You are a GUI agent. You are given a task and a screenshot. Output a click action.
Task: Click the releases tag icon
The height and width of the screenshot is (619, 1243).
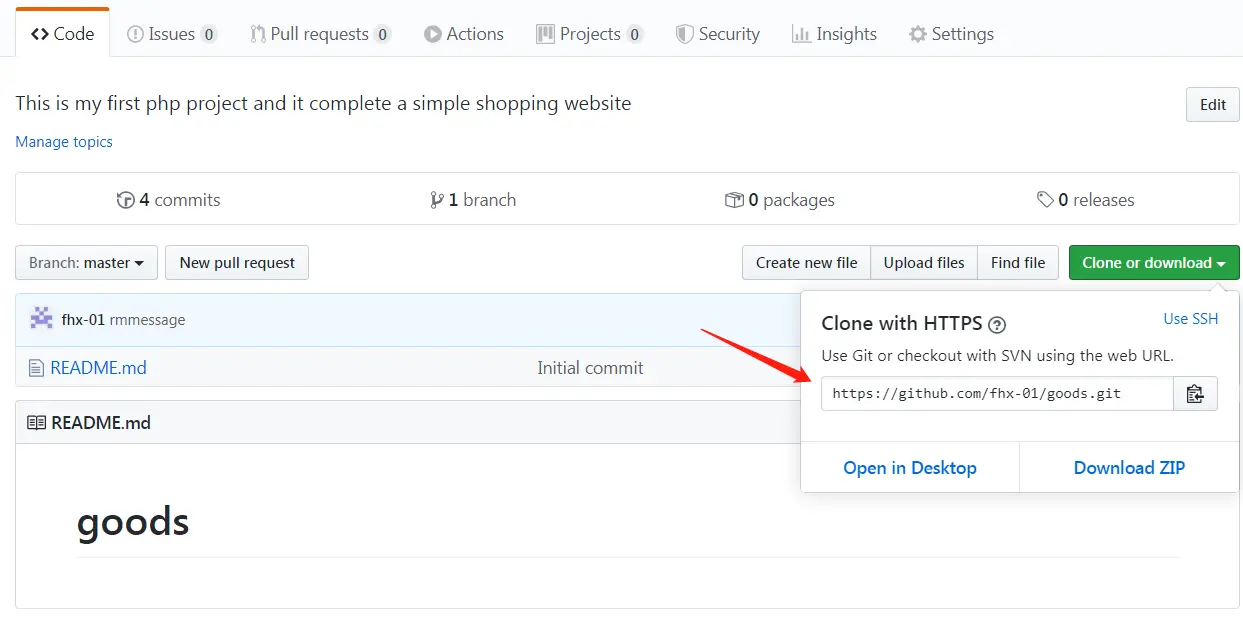pyautogui.click(x=1045, y=200)
